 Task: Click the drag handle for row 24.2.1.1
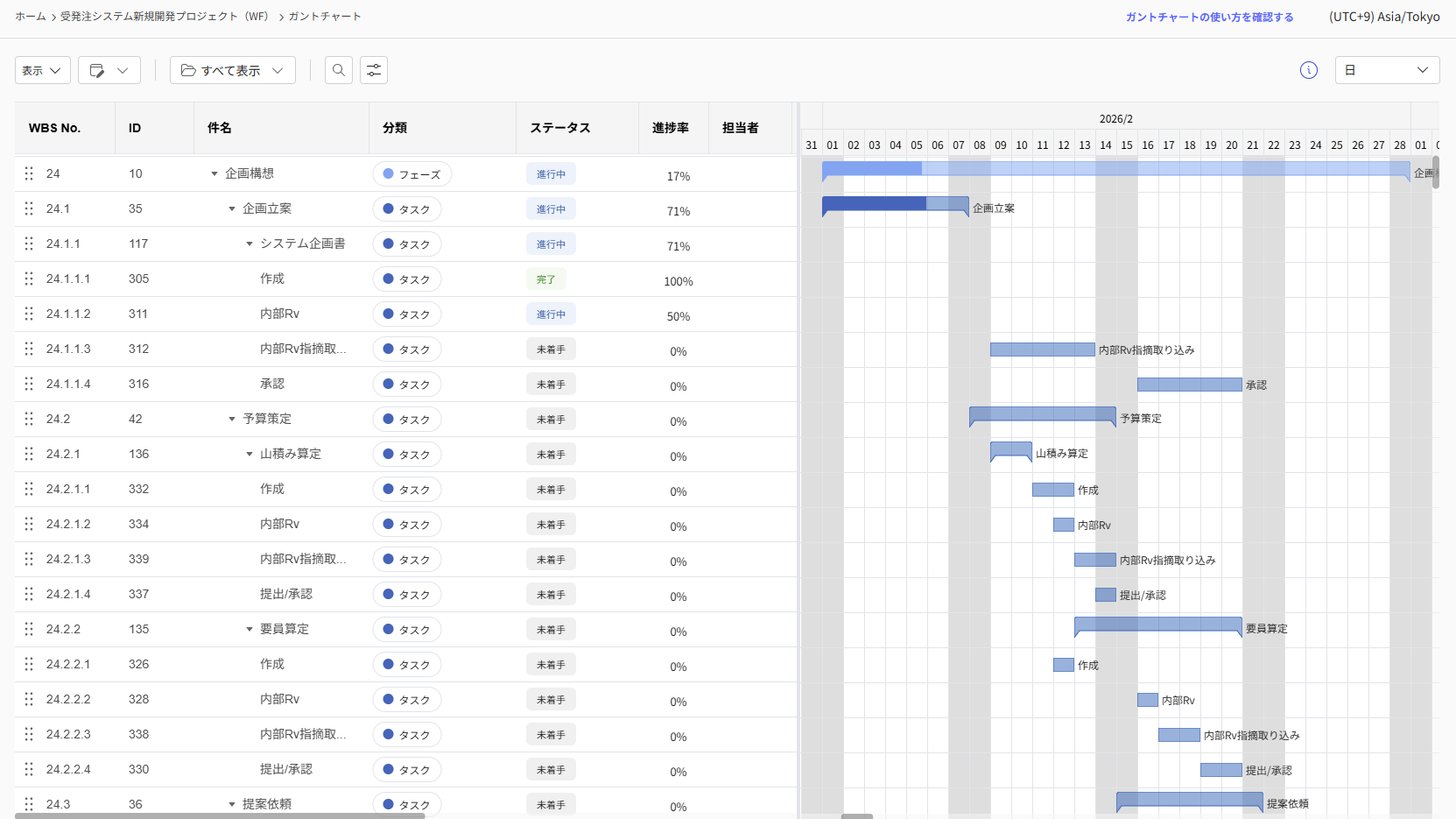pos(29,489)
